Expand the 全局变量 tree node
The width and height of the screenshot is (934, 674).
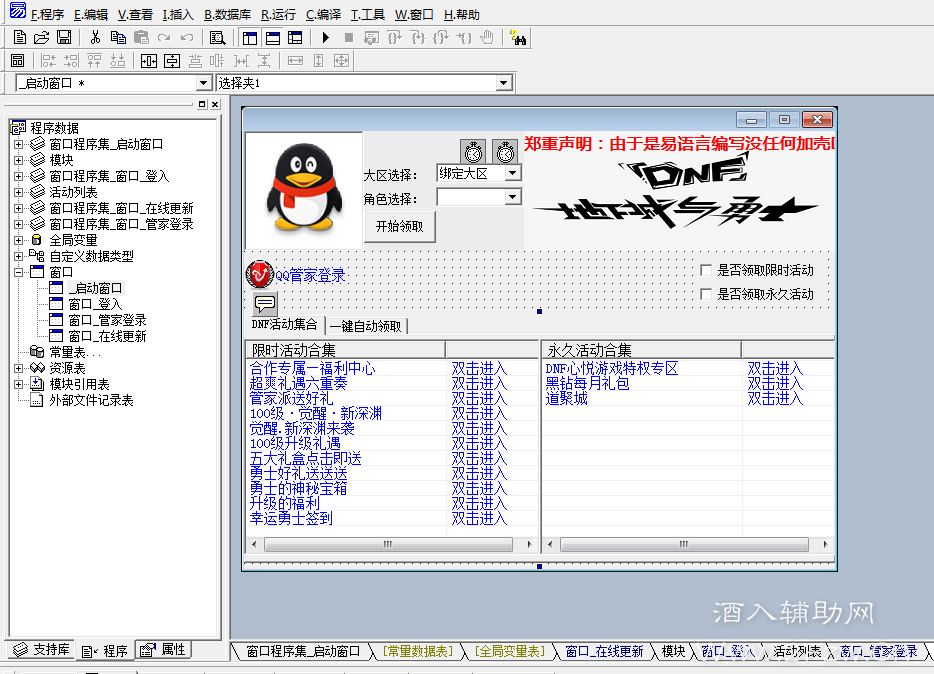coord(18,240)
